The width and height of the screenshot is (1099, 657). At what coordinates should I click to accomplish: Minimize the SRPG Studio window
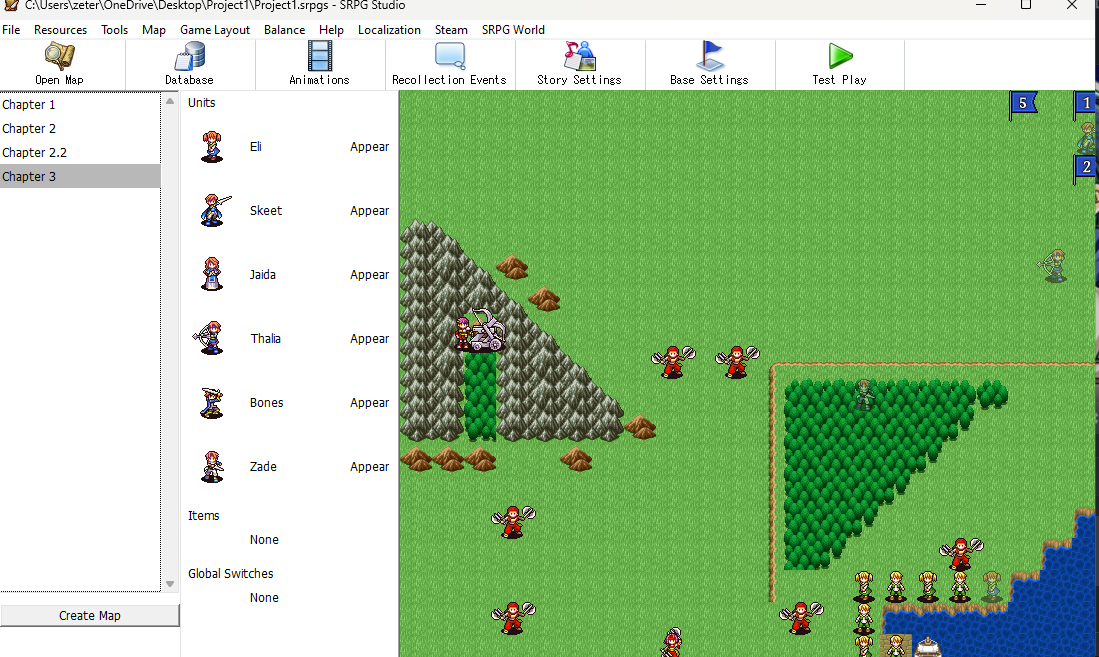981,5
